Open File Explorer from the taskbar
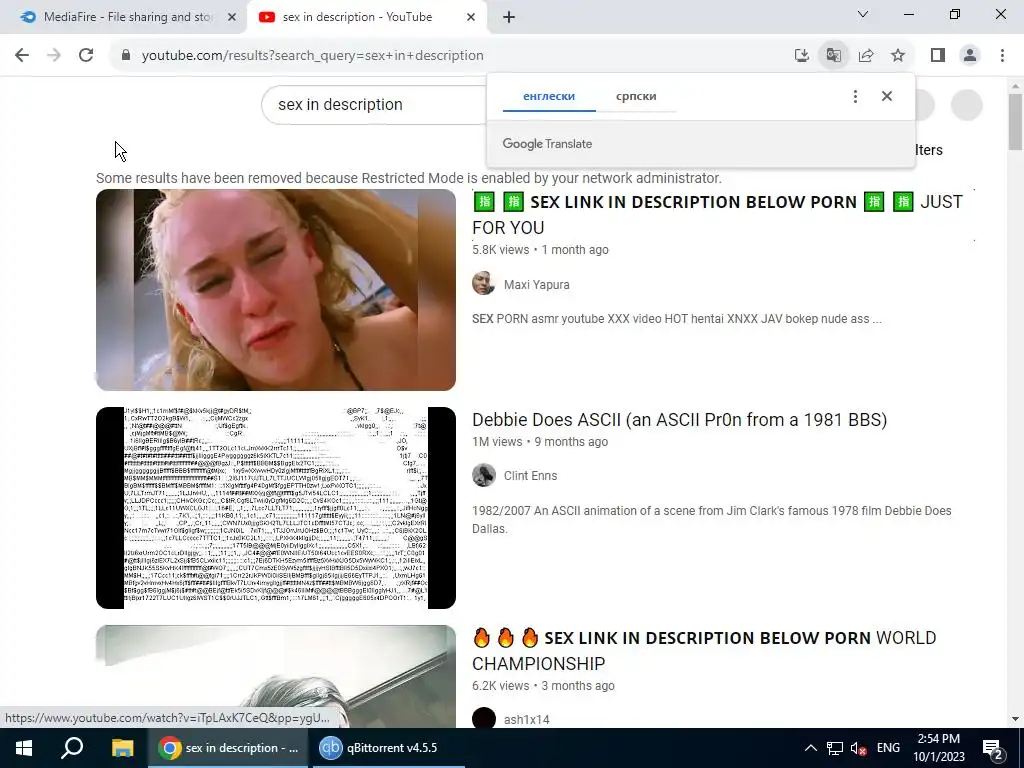Image resolution: width=1024 pixels, height=768 pixels. coord(122,748)
